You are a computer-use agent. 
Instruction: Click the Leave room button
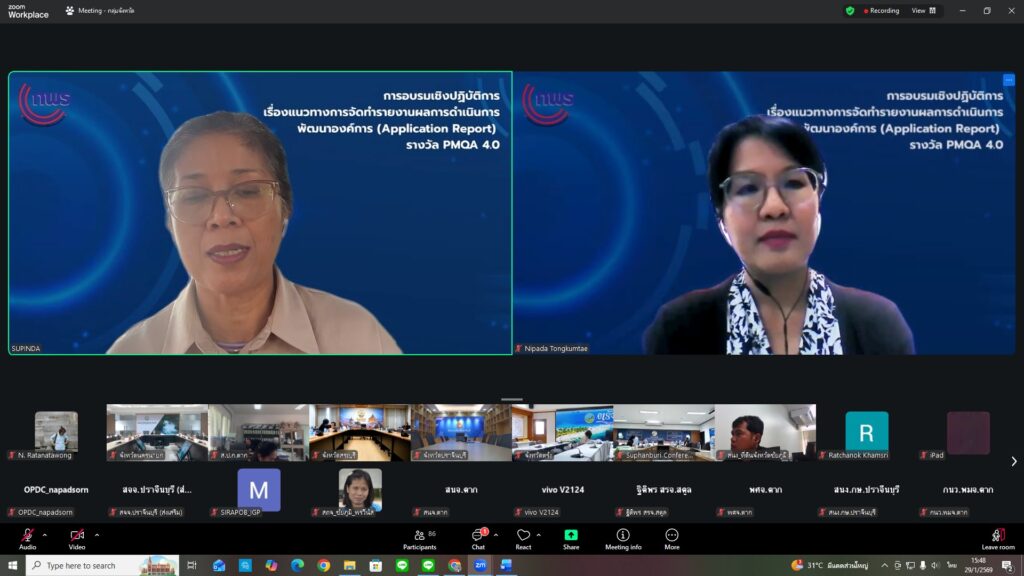pyautogui.click(x=997, y=539)
